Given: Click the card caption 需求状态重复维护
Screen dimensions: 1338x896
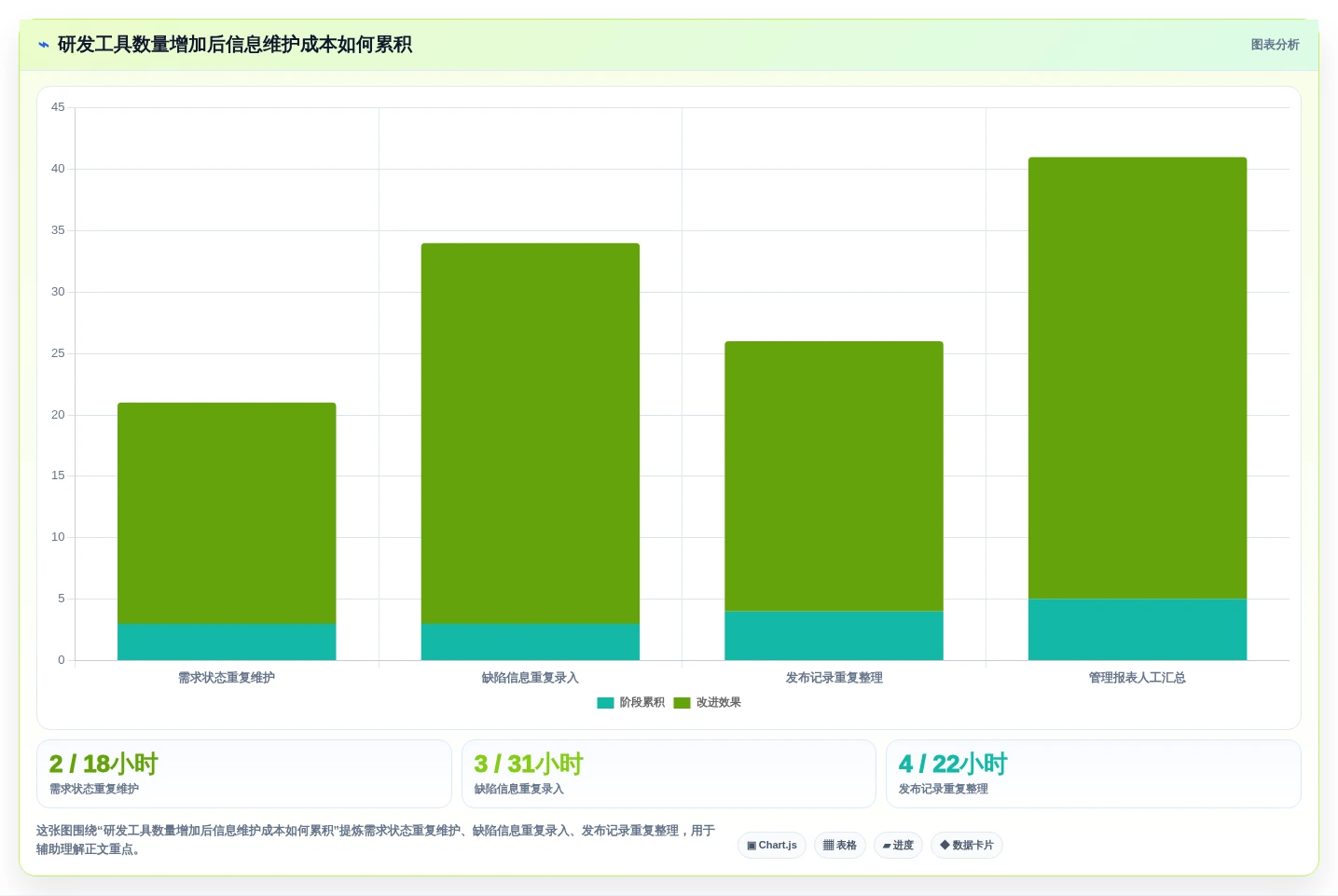Looking at the screenshot, I should tap(94, 789).
